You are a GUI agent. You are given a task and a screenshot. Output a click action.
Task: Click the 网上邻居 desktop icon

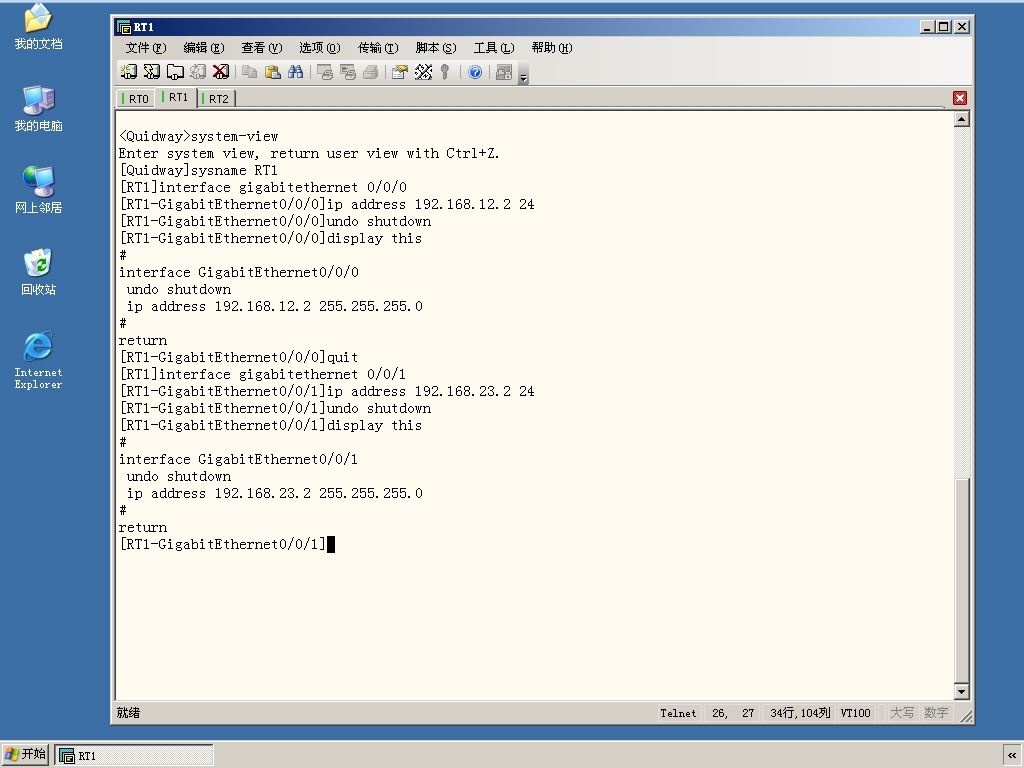[x=39, y=190]
